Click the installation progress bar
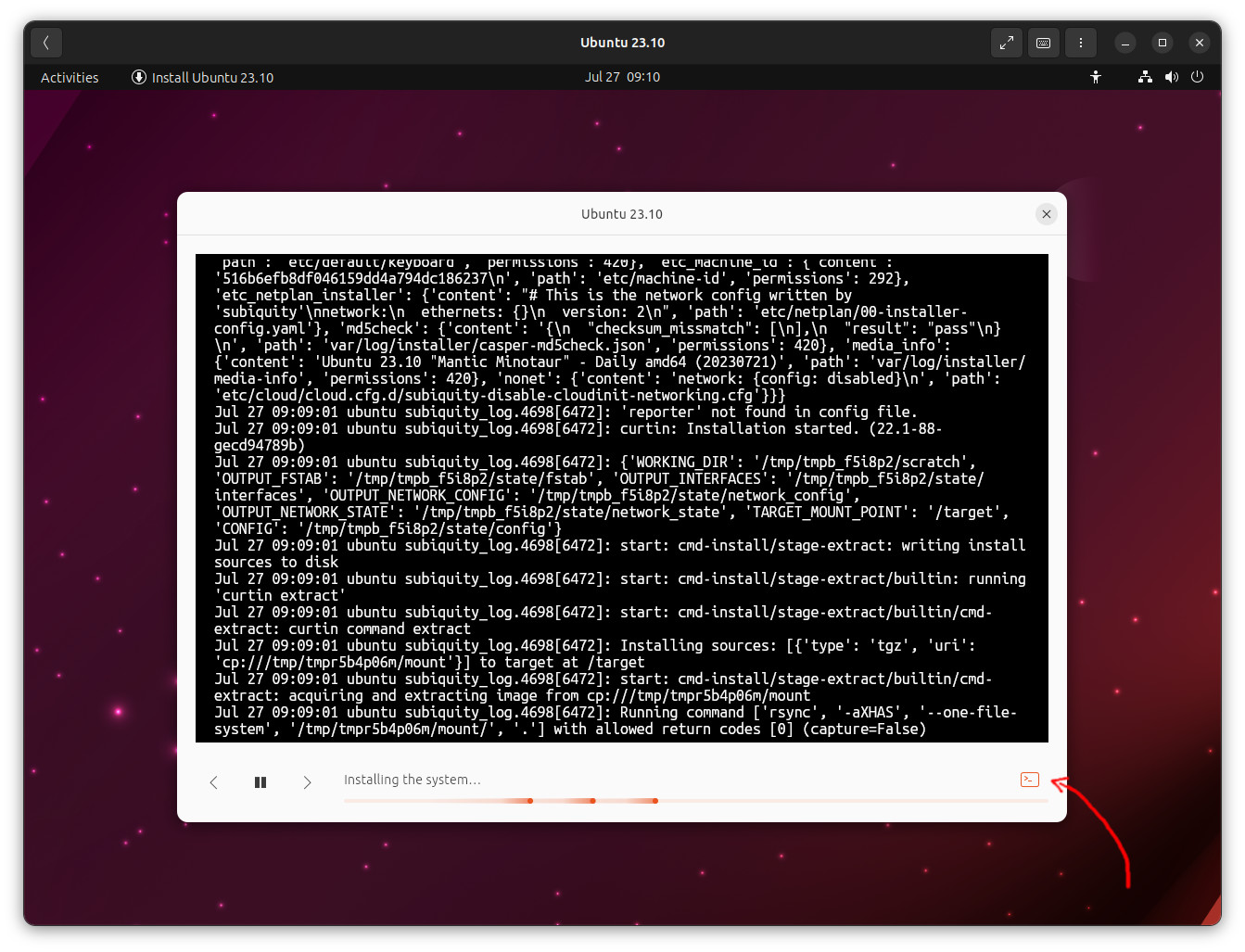 pyautogui.click(x=695, y=801)
